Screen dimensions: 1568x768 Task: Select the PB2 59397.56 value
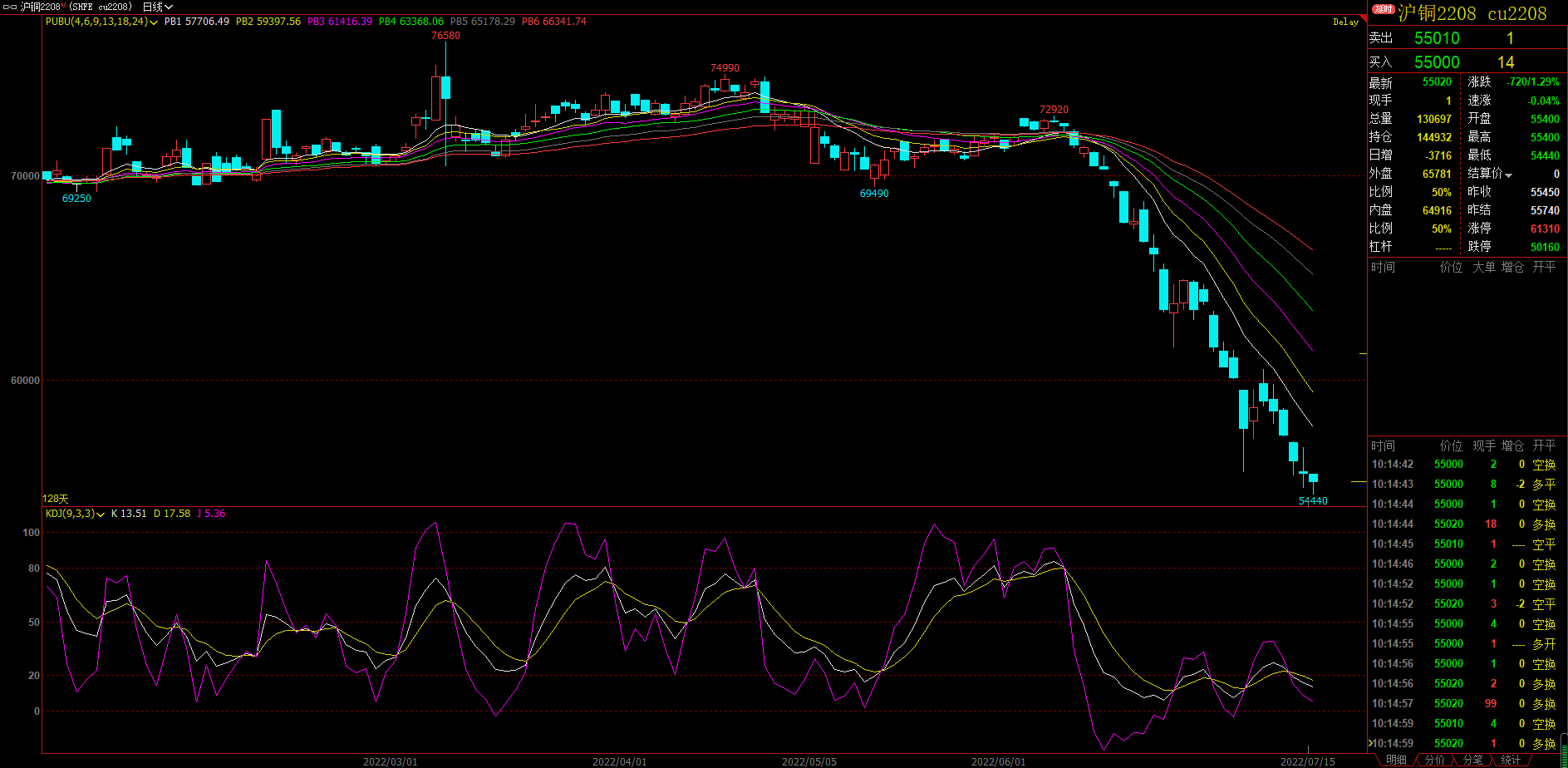click(x=268, y=22)
